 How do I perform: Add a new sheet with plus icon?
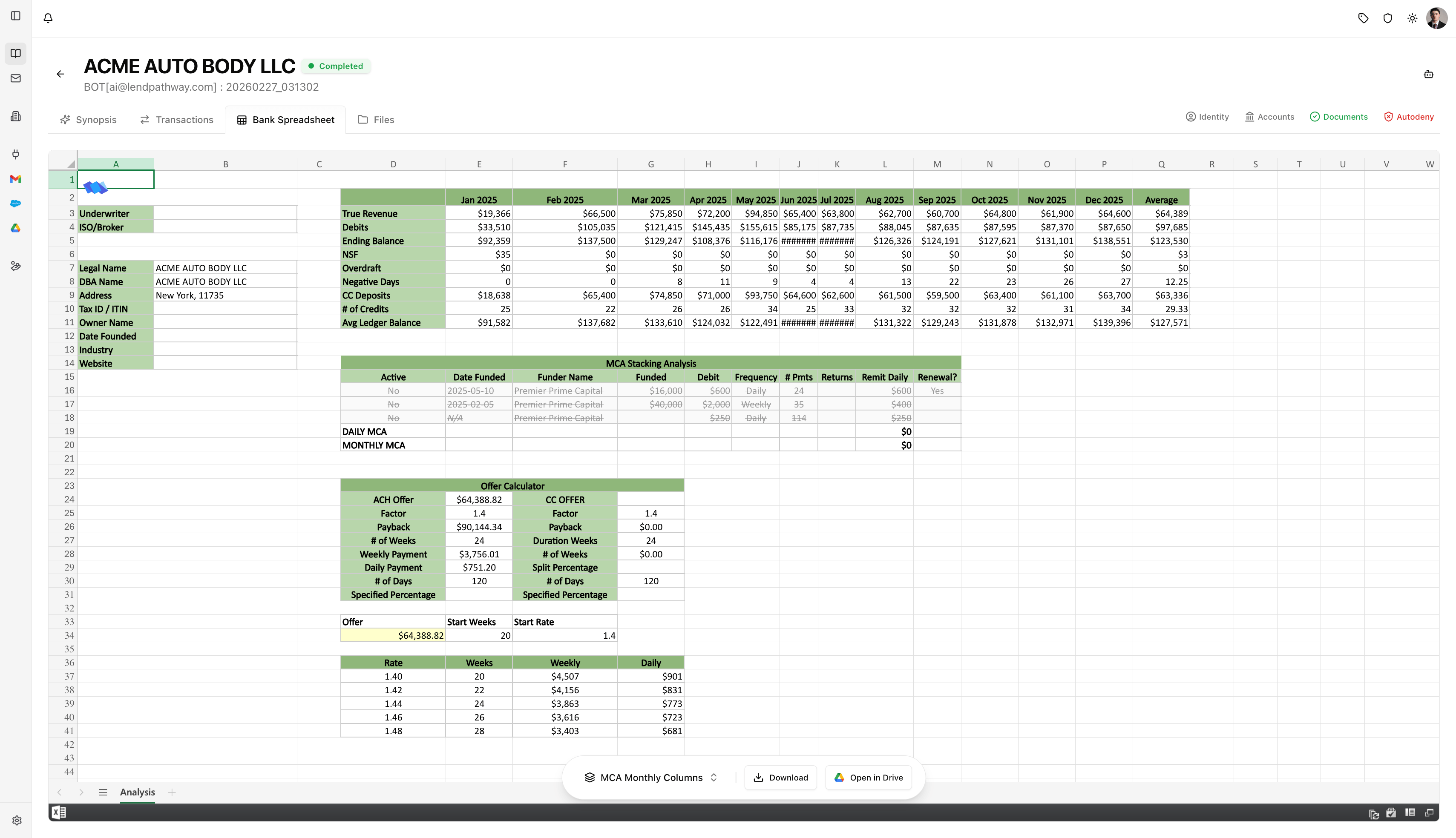172,792
